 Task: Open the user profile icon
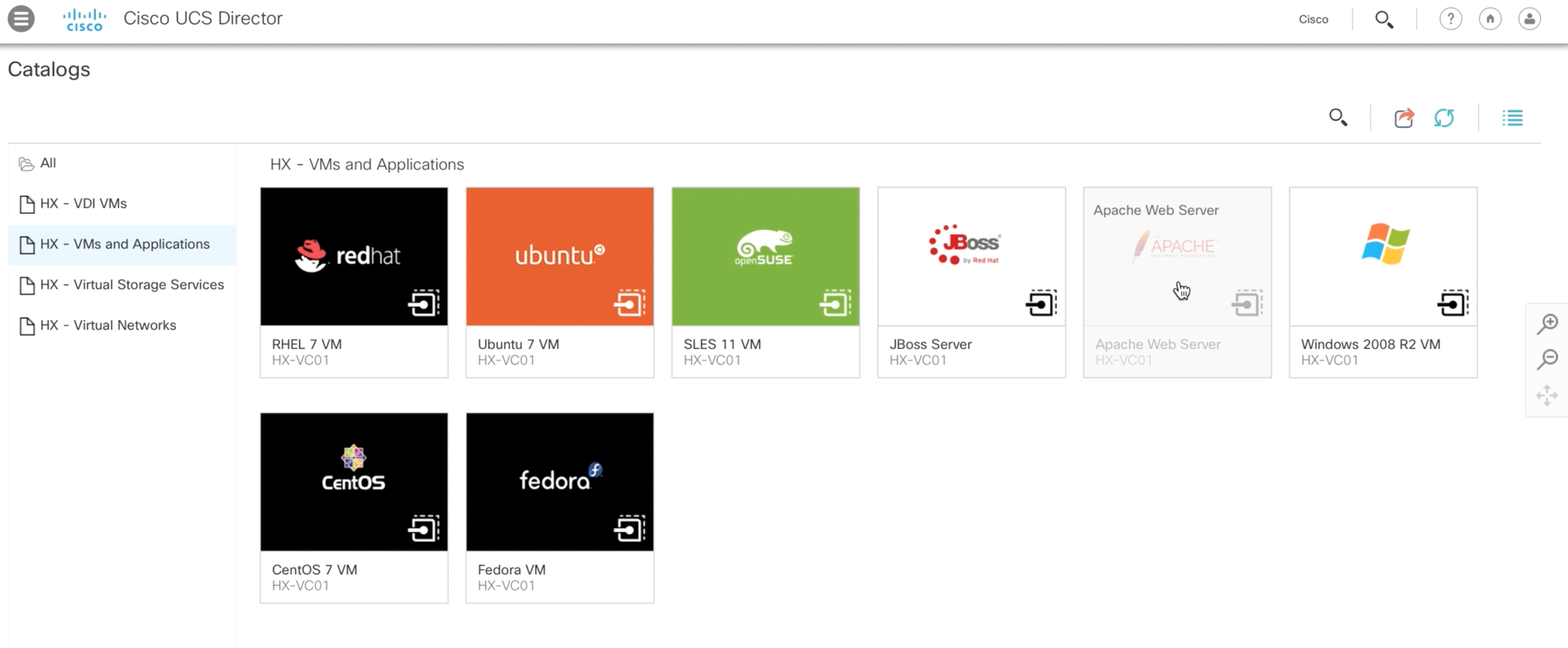1529,19
